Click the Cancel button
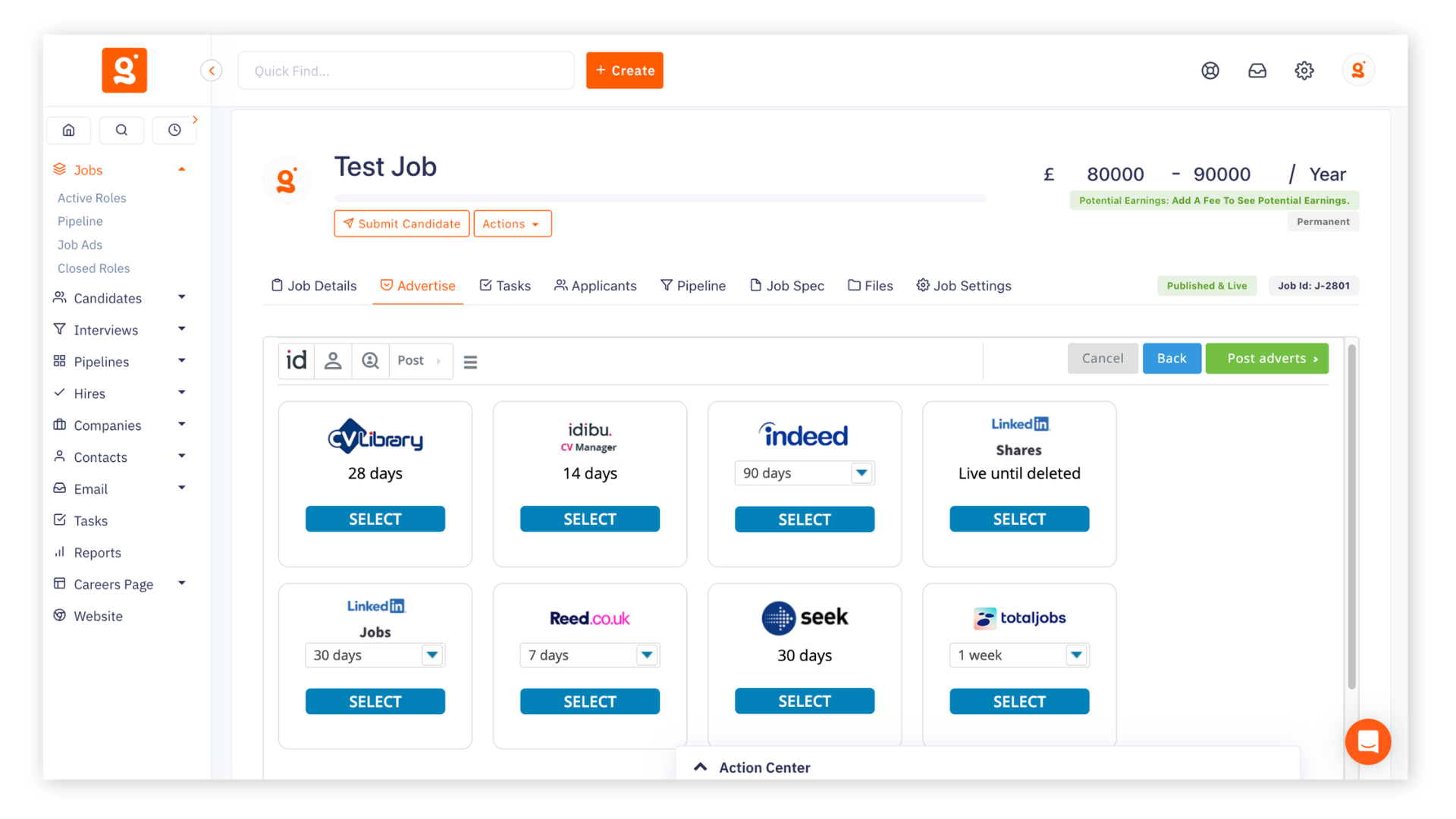The height and width of the screenshot is (819, 1456). (1103, 359)
